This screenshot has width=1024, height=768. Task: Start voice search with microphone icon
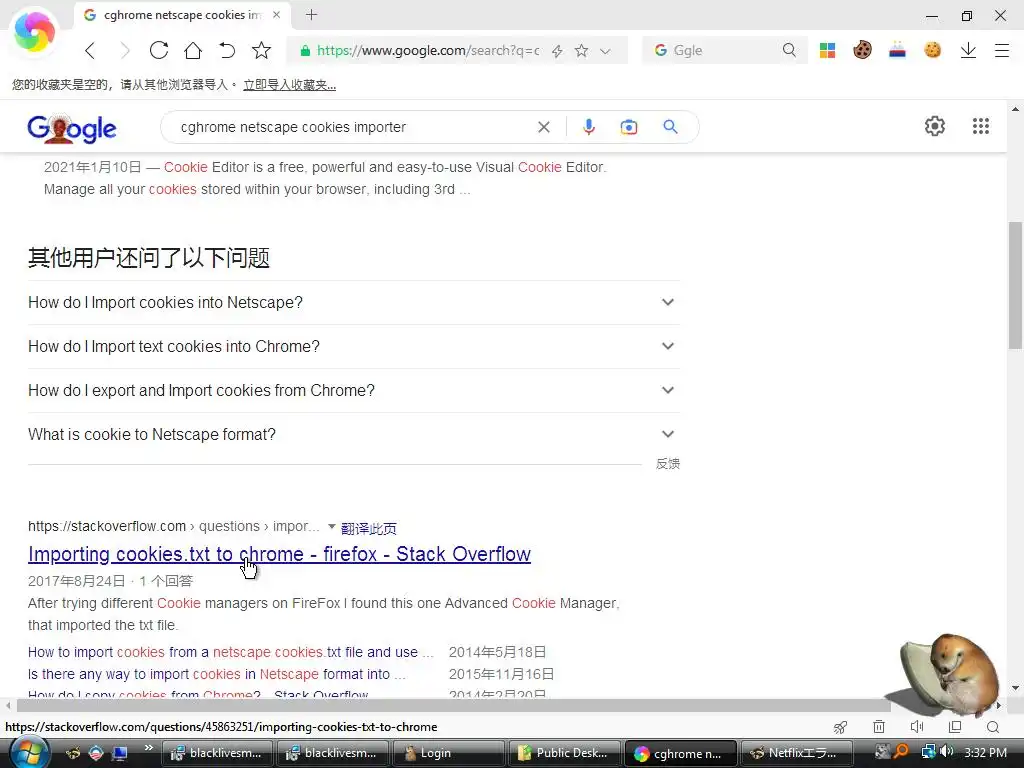coord(588,127)
